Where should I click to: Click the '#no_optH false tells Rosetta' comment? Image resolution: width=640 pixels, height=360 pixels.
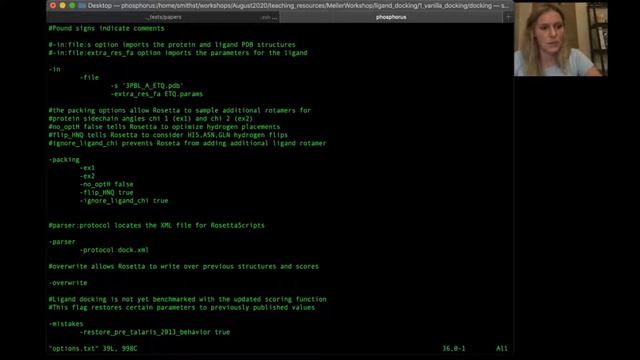click(164, 127)
